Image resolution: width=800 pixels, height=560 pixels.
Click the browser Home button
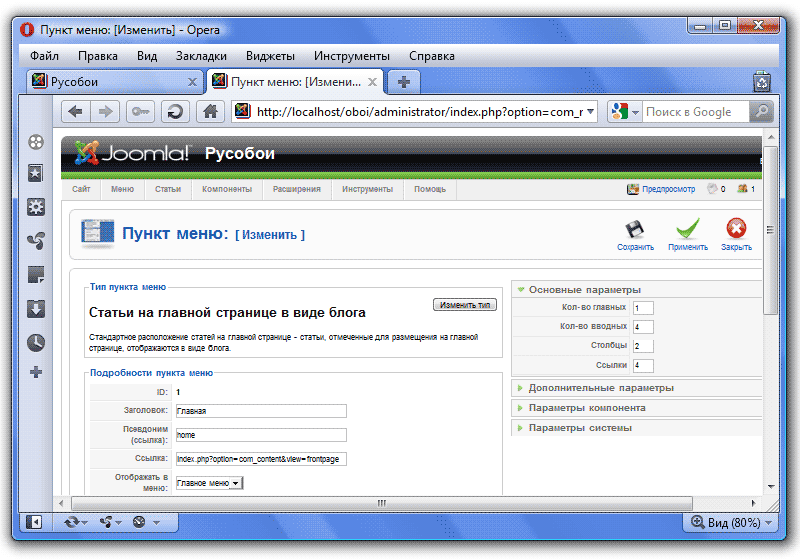209,112
